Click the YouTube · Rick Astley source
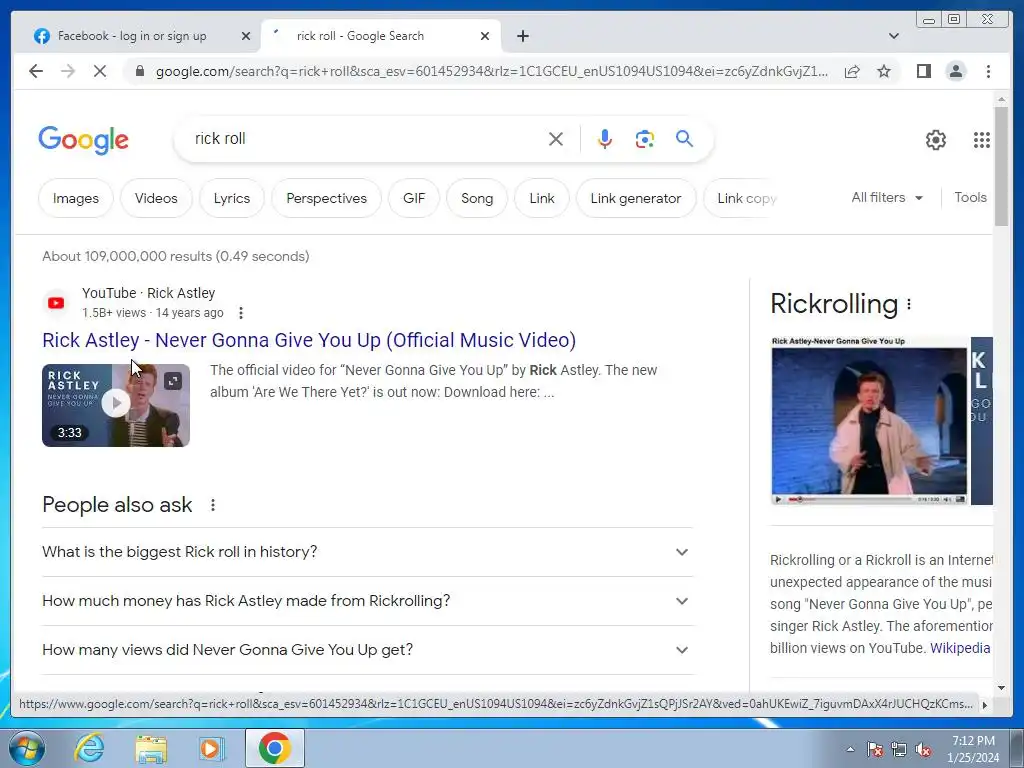Image resolution: width=1024 pixels, height=768 pixels. 148,293
